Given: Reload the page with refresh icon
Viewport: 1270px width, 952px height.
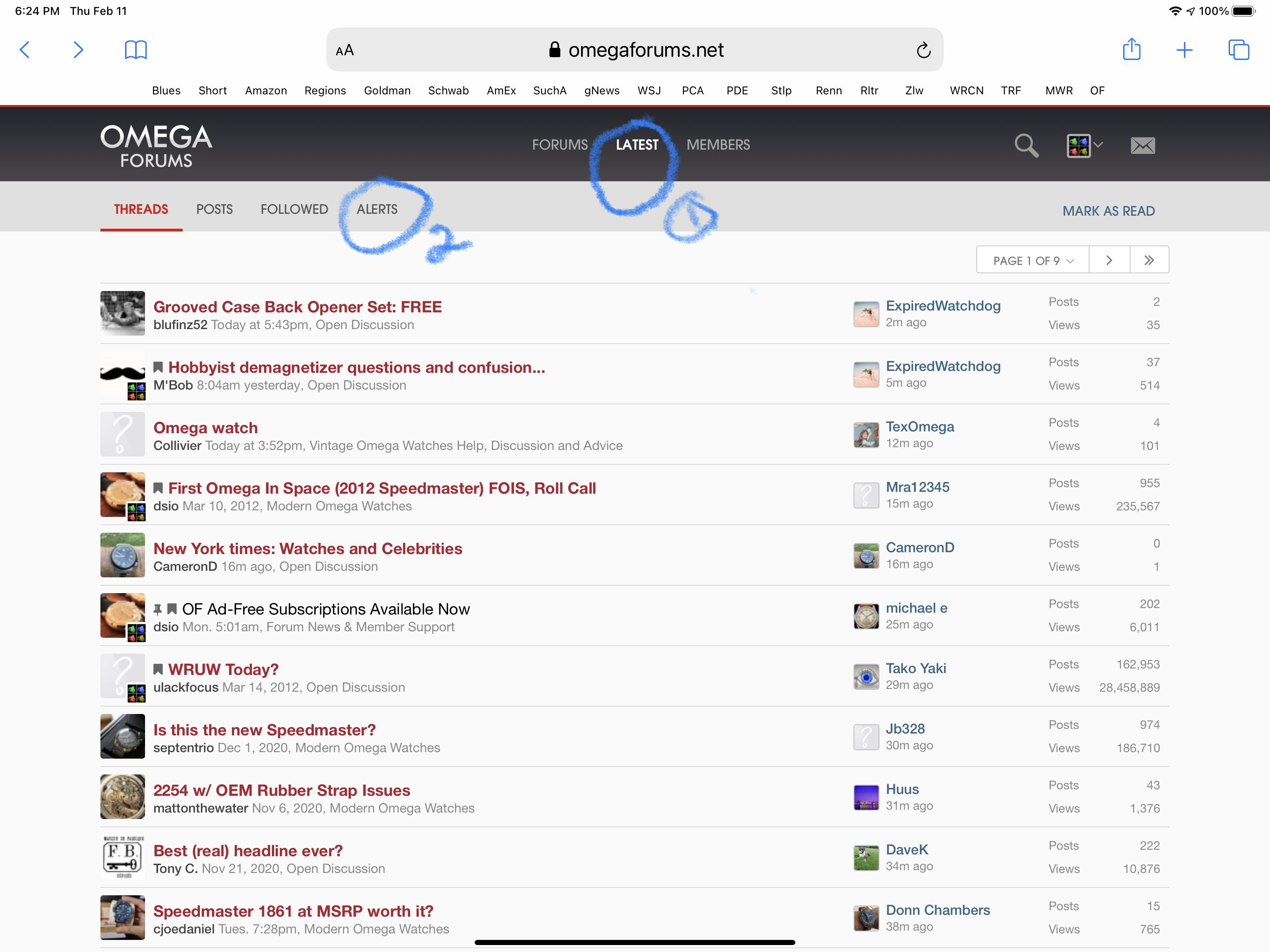Looking at the screenshot, I should [x=923, y=51].
